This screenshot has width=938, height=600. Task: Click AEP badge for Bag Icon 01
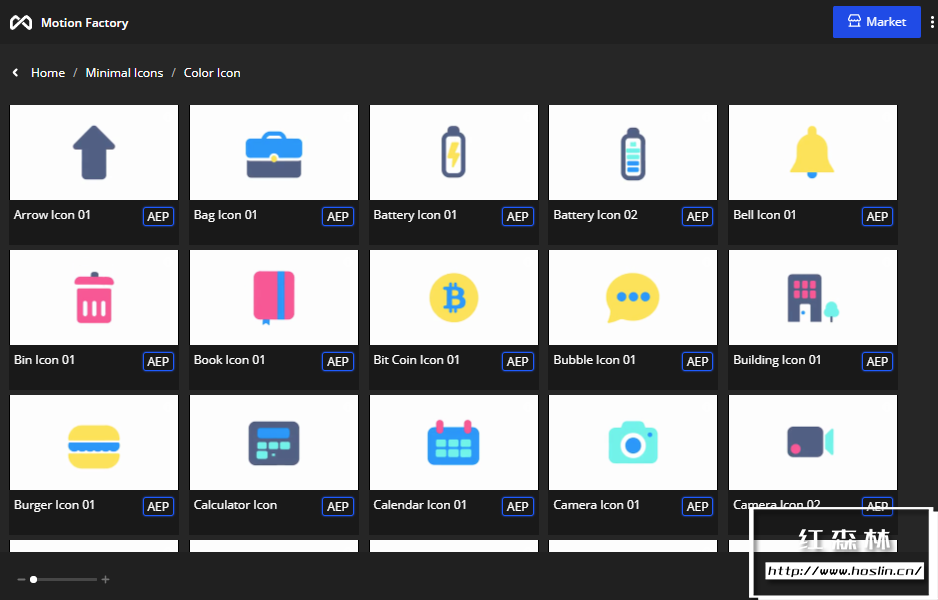(x=338, y=217)
